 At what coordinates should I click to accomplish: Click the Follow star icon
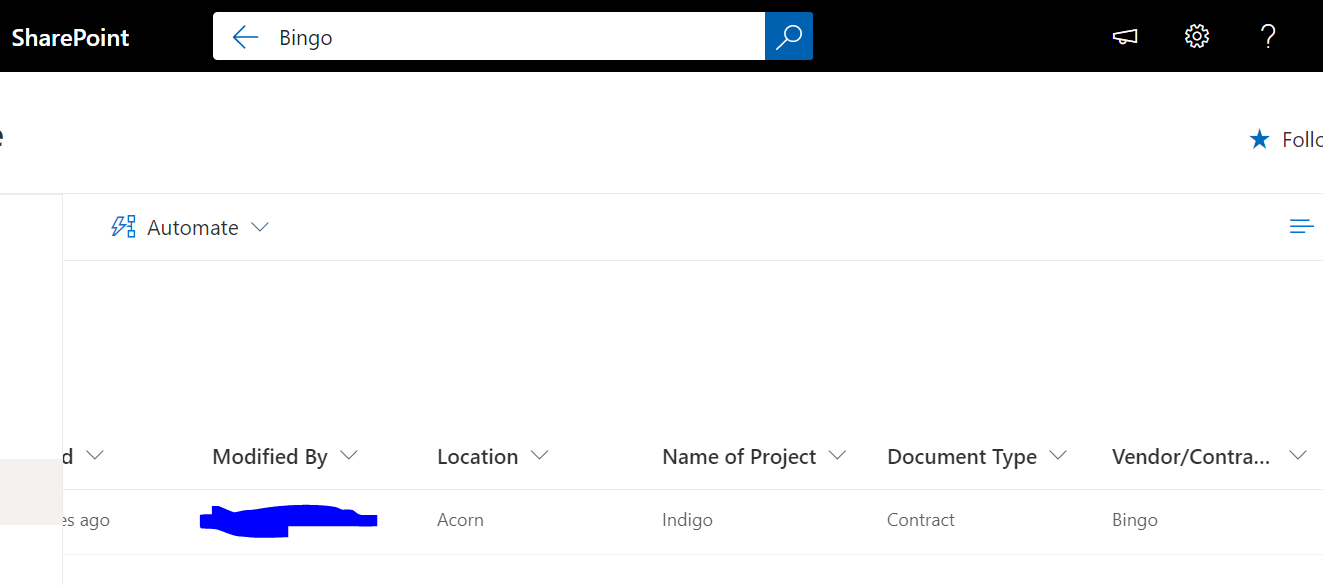[1259, 139]
